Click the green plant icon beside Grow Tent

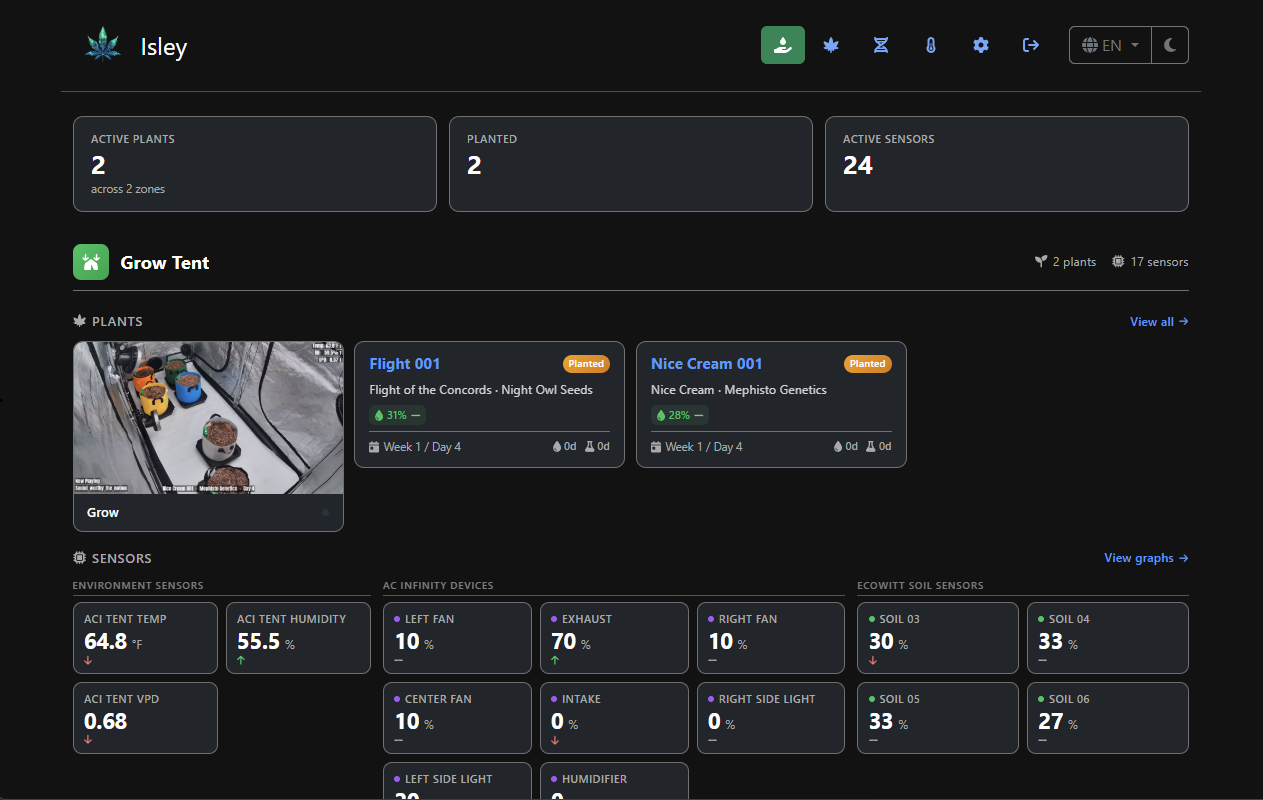pos(91,262)
